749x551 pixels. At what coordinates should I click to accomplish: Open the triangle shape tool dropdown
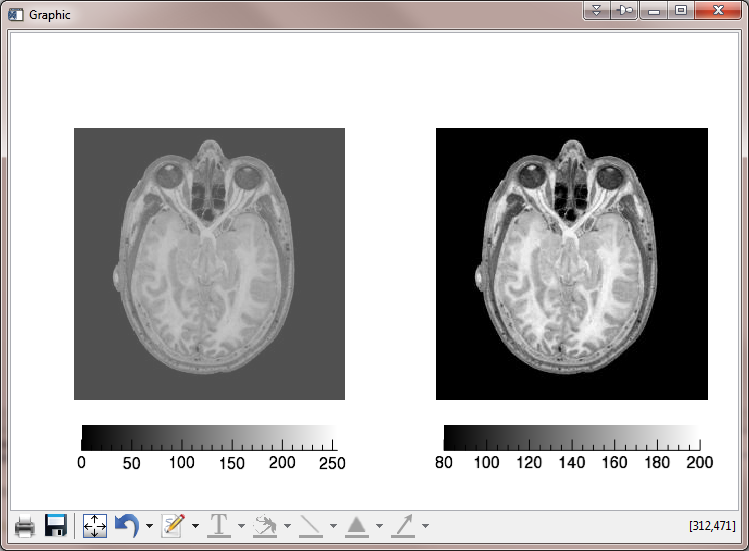(379, 526)
